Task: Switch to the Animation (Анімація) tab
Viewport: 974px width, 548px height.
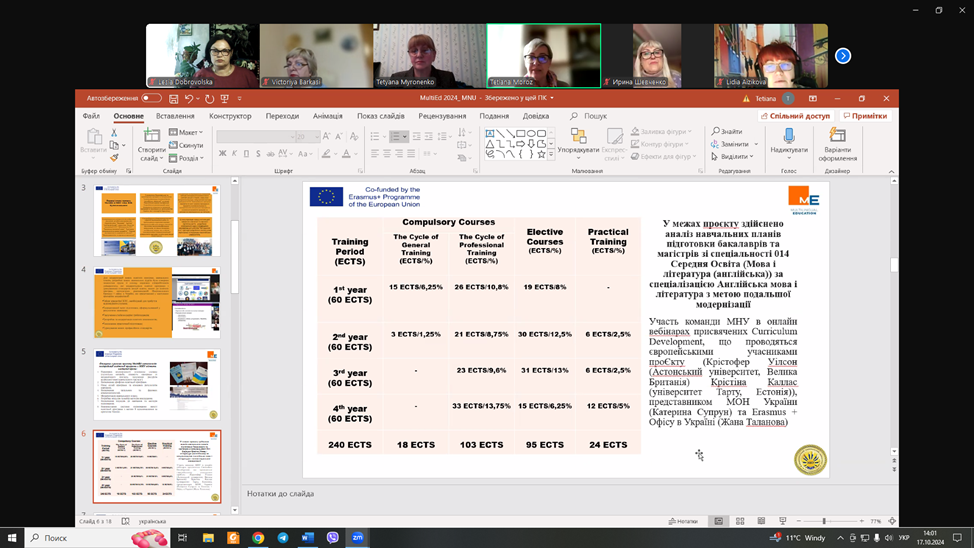Action: coord(327,116)
